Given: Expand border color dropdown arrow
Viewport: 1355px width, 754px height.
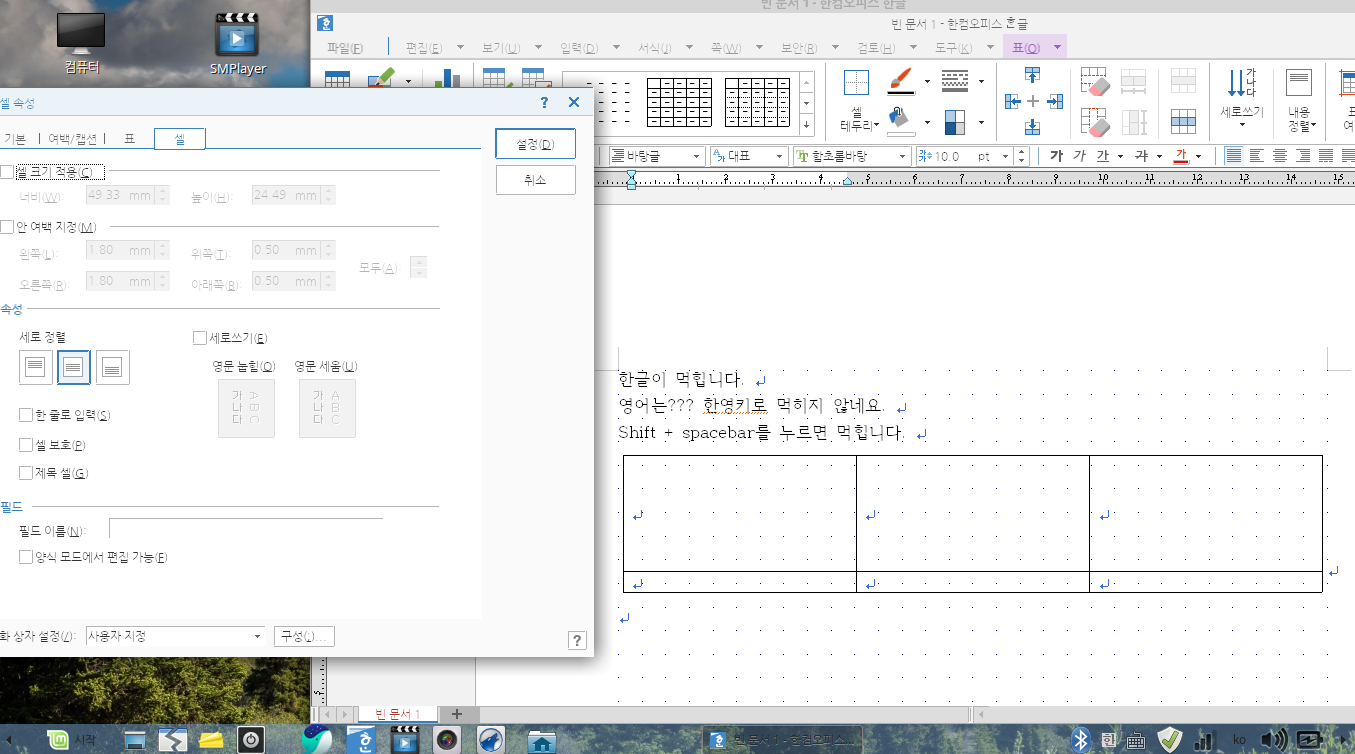Looking at the screenshot, I should click(927, 82).
